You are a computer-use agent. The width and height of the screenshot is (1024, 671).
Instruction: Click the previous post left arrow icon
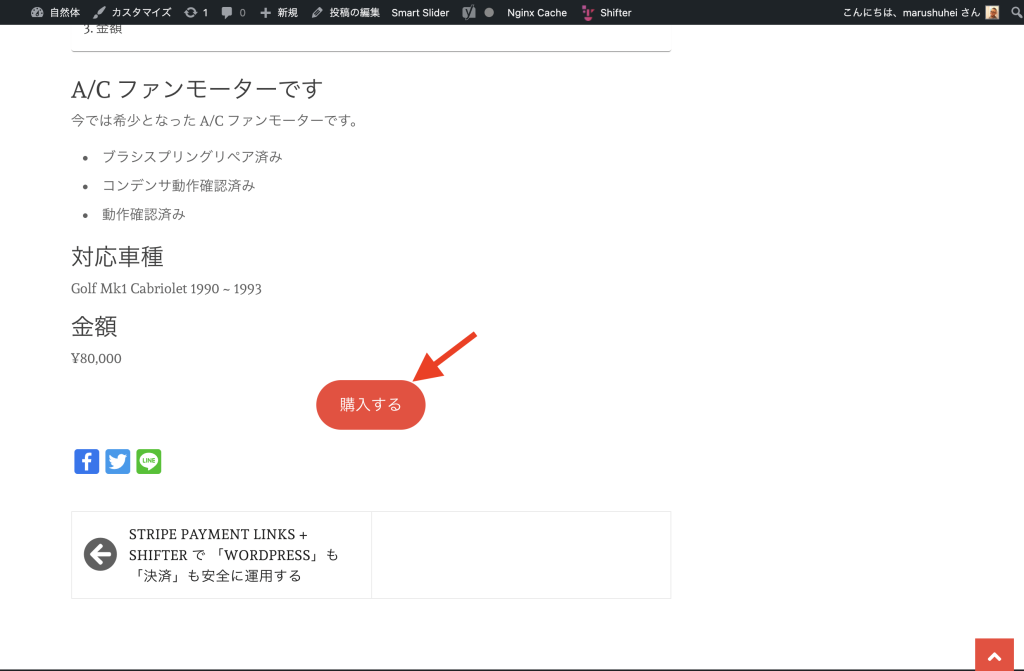[x=100, y=554]
